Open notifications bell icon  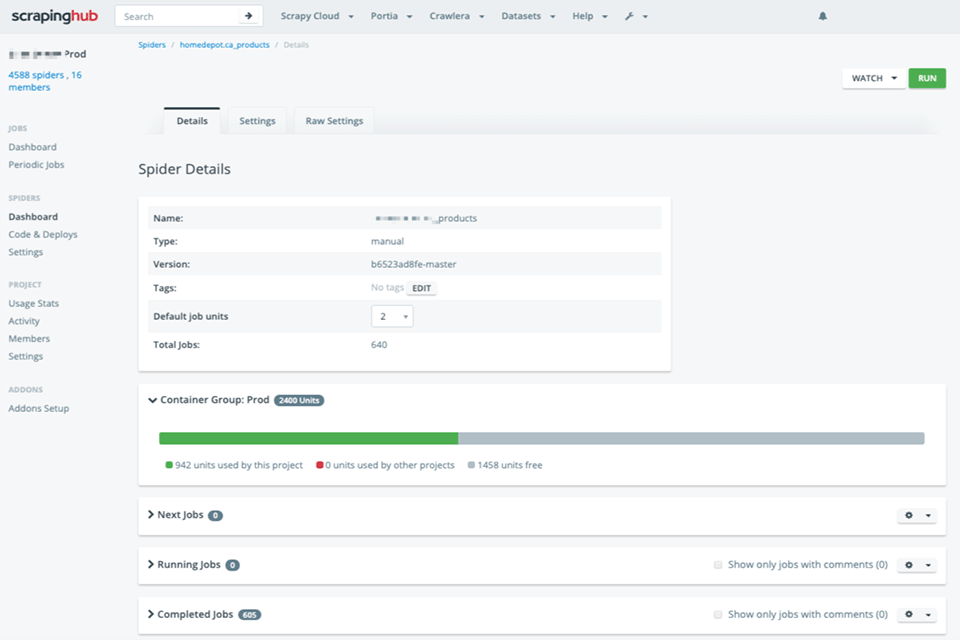(822, 16)
